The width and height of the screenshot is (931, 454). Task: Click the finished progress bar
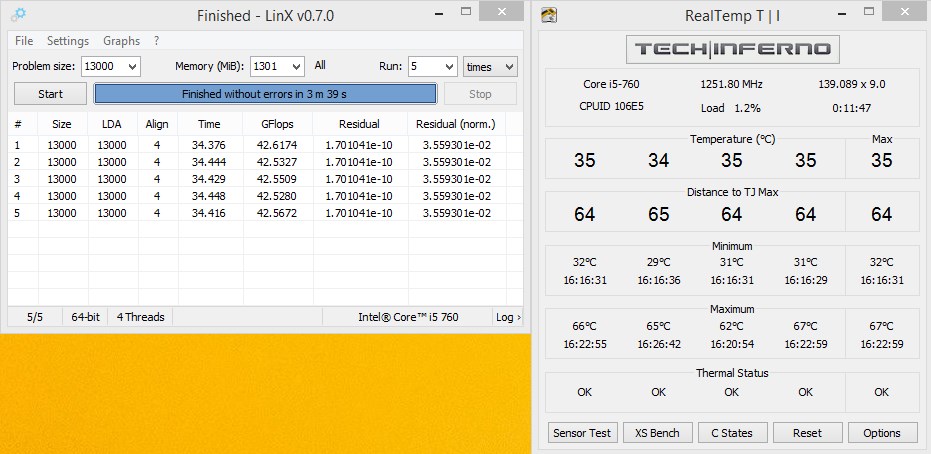[x=265, y=94]
